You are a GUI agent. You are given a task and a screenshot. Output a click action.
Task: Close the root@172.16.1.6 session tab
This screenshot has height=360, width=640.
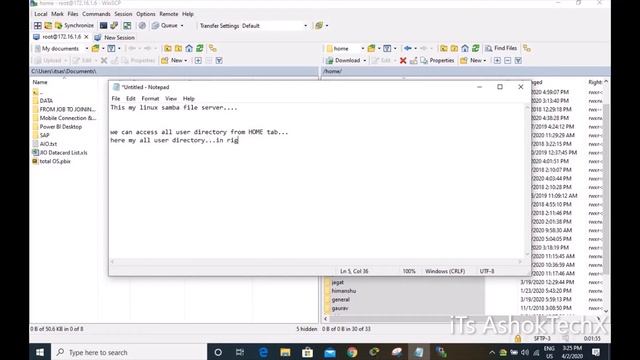point(86,37)
